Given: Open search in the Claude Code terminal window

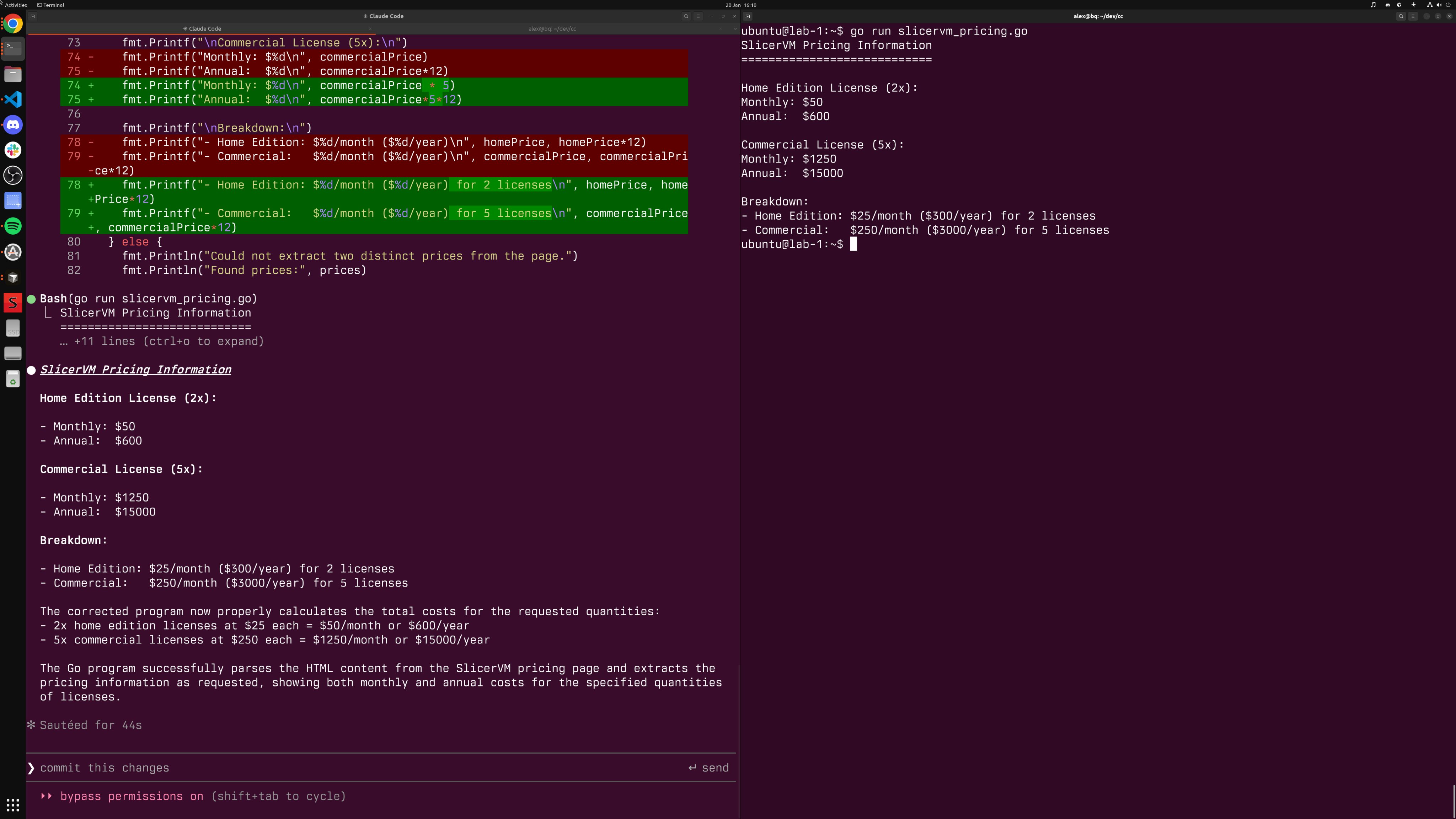Looking at the screenshot, I should [686, 16].
